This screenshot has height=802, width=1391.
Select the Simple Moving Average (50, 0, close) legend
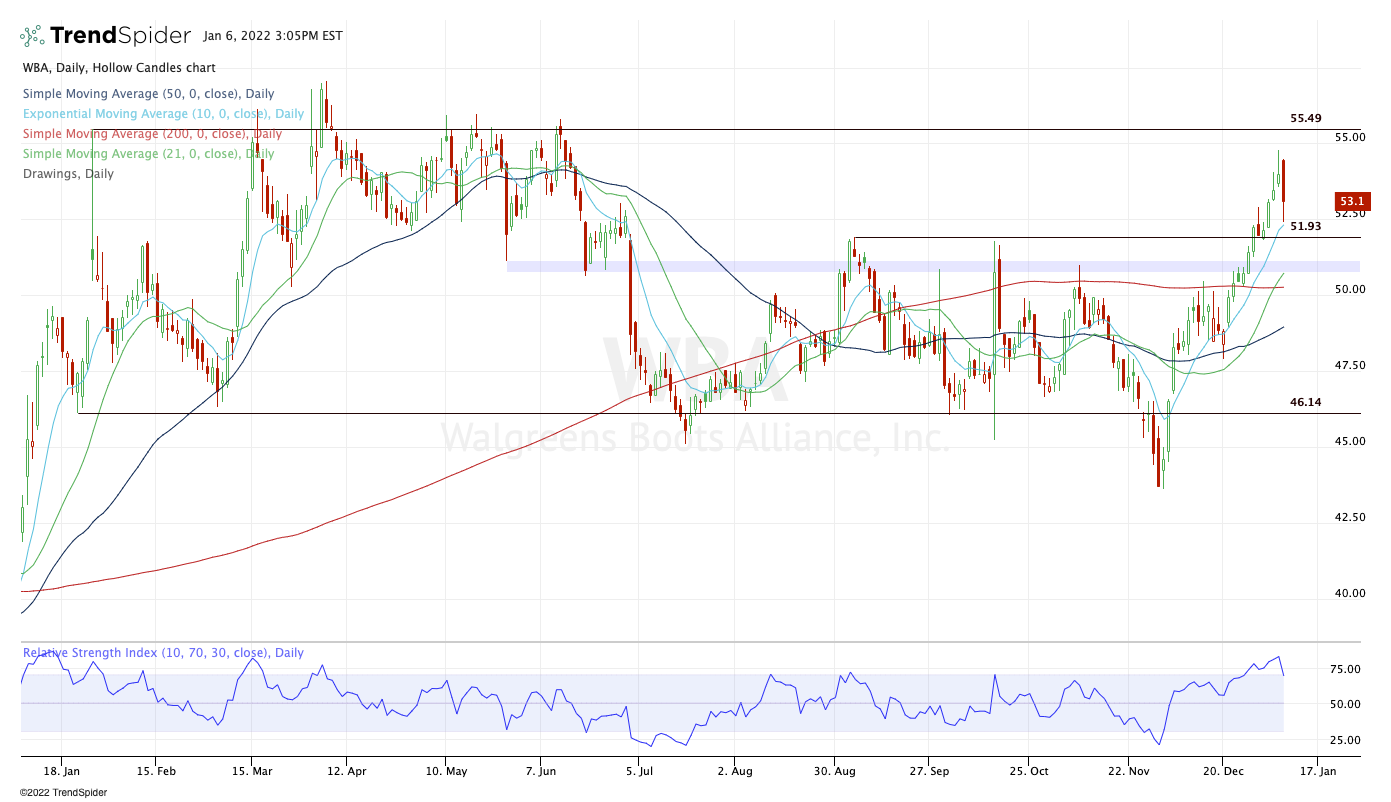coord(149,94)
